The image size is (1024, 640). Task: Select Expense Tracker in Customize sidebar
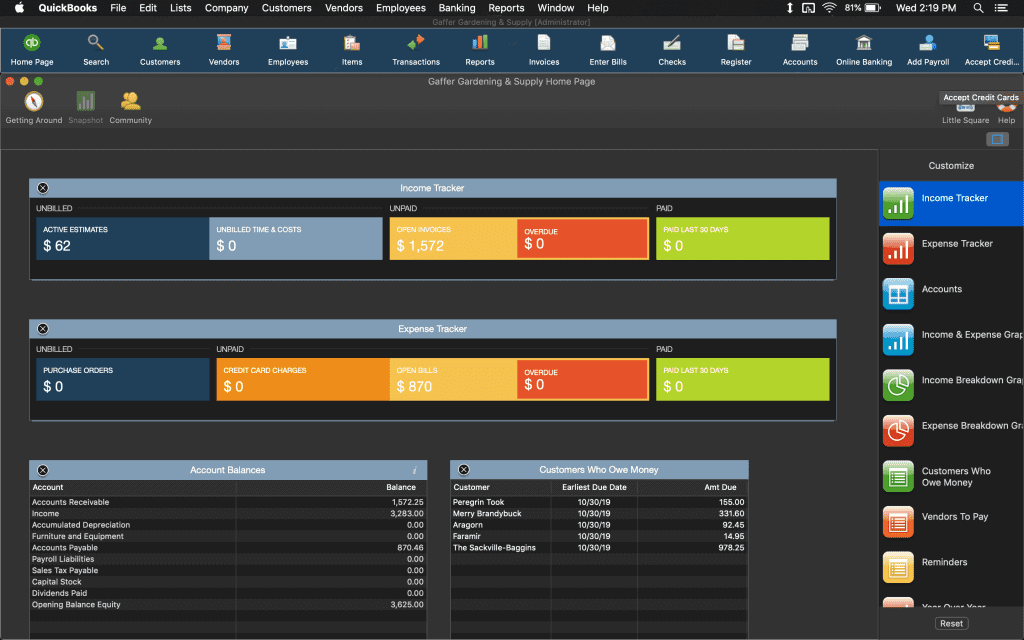click(x=952, y=249)
